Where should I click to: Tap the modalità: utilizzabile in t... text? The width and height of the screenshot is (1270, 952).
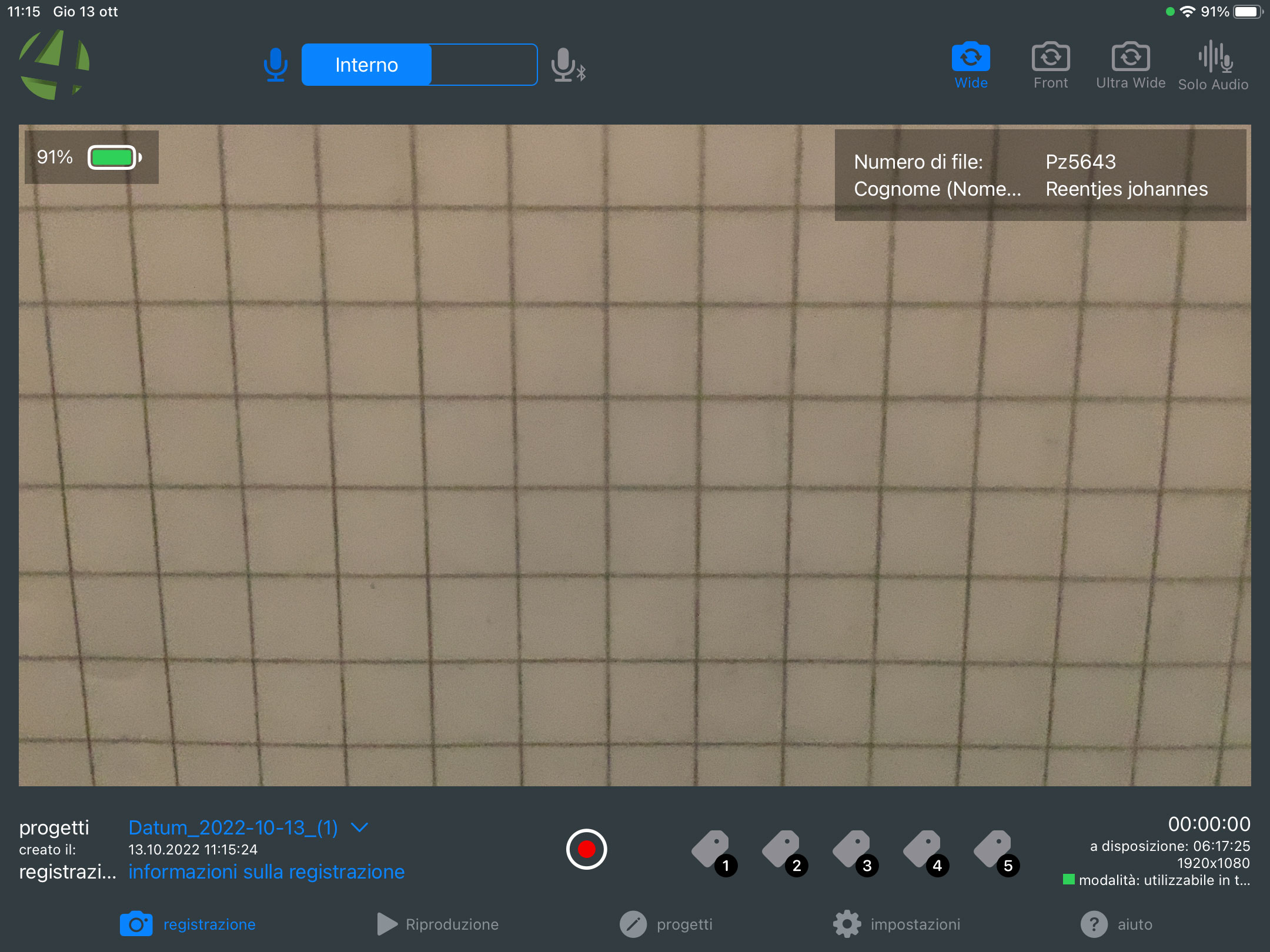pos(1164,880)
